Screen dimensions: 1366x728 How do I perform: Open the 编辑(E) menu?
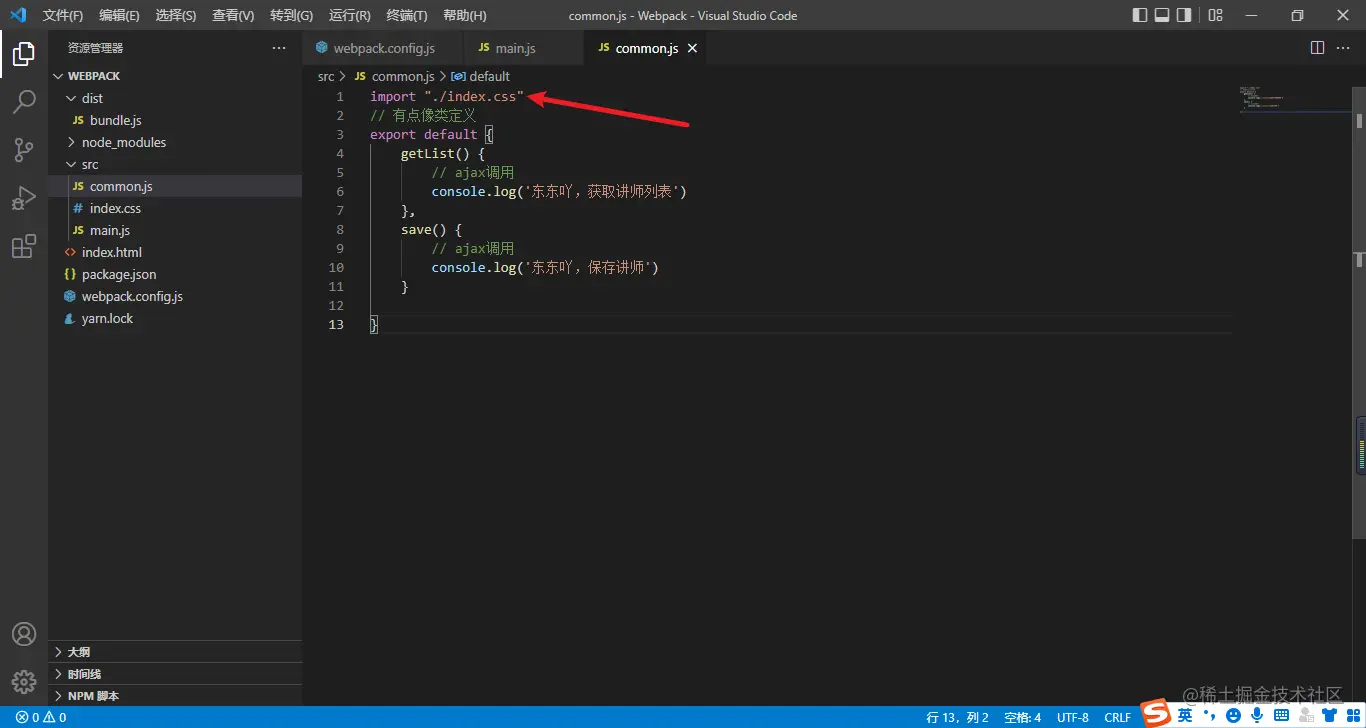tap(120, 15)
